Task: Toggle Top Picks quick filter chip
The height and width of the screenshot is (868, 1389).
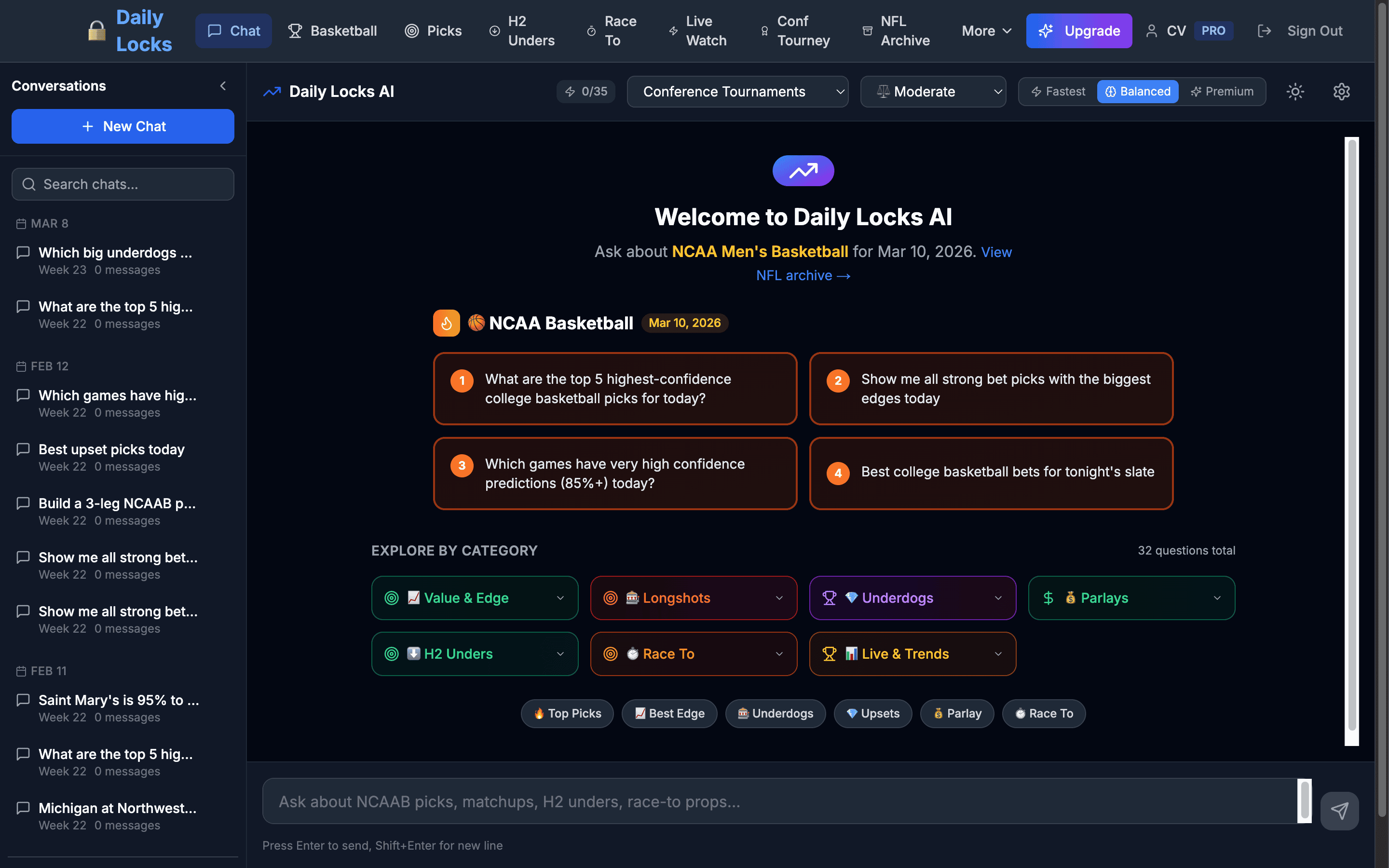Action: coord(567,714)
